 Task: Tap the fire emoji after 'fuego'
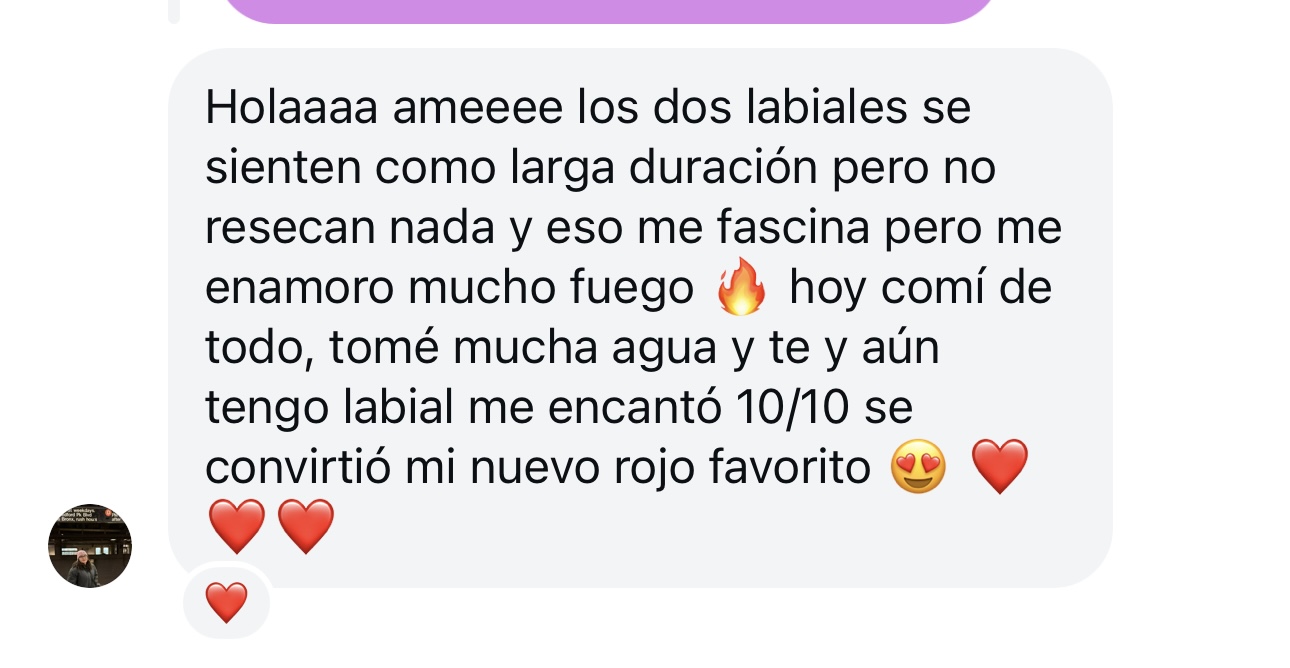click(742, 289)
